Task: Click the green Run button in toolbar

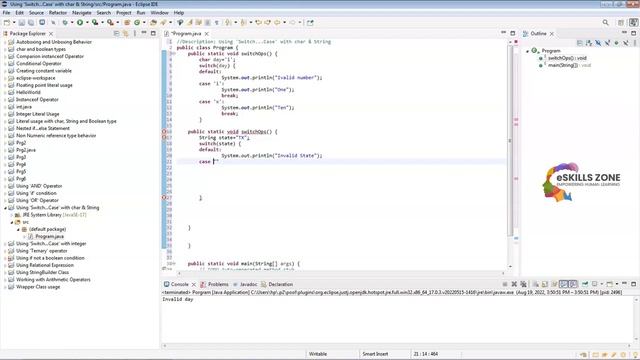Action: coord(80,23)
